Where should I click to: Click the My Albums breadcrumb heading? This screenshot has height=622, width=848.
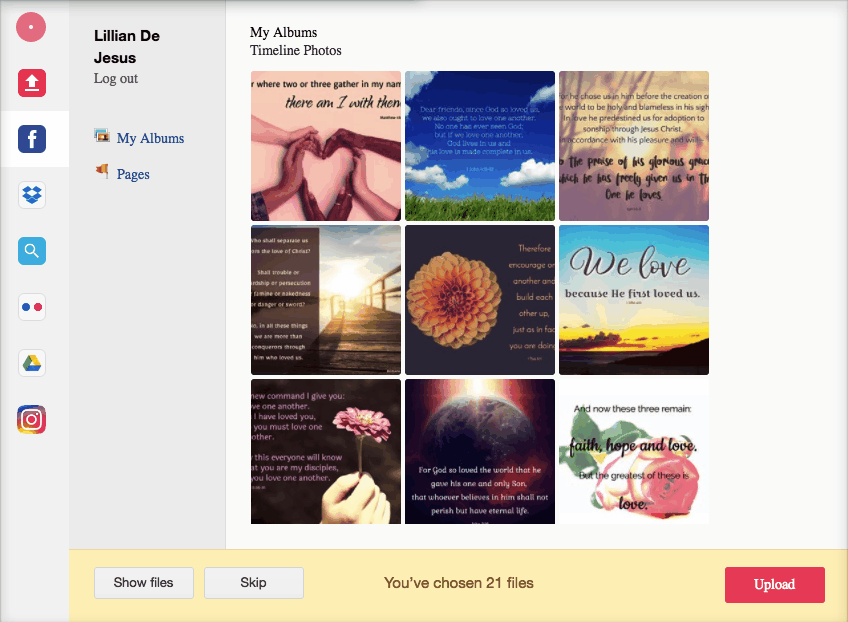pos(283,32)
